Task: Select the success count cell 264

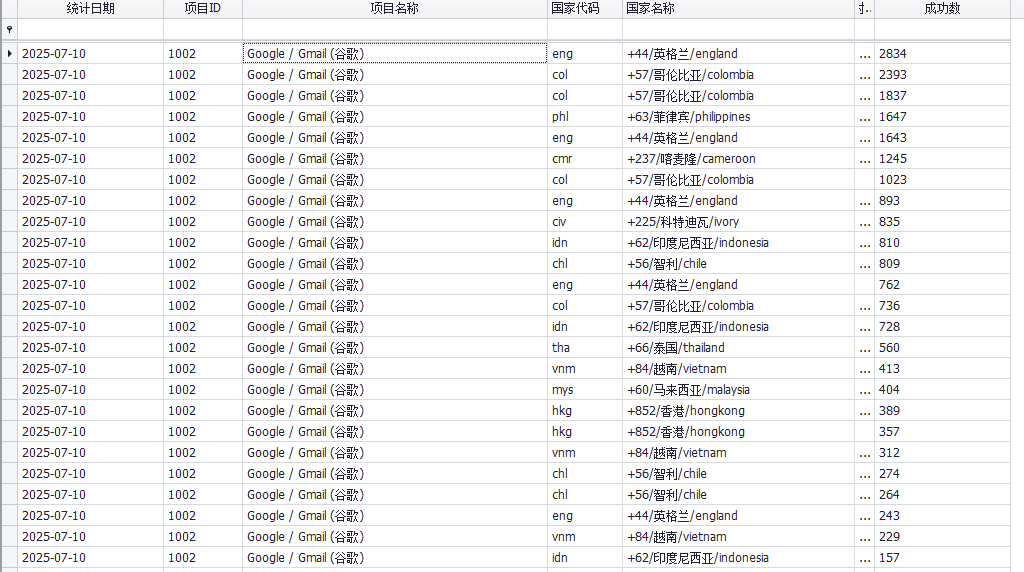Action: tap(942, 494)
